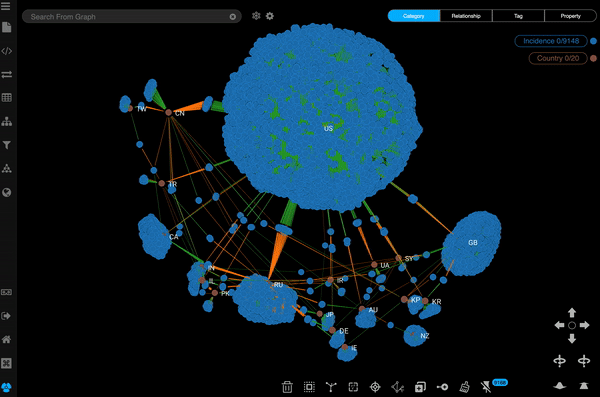Open the table view icon
Image resolution: width=600 pixels, height=397 pixels.
point(7,98)
